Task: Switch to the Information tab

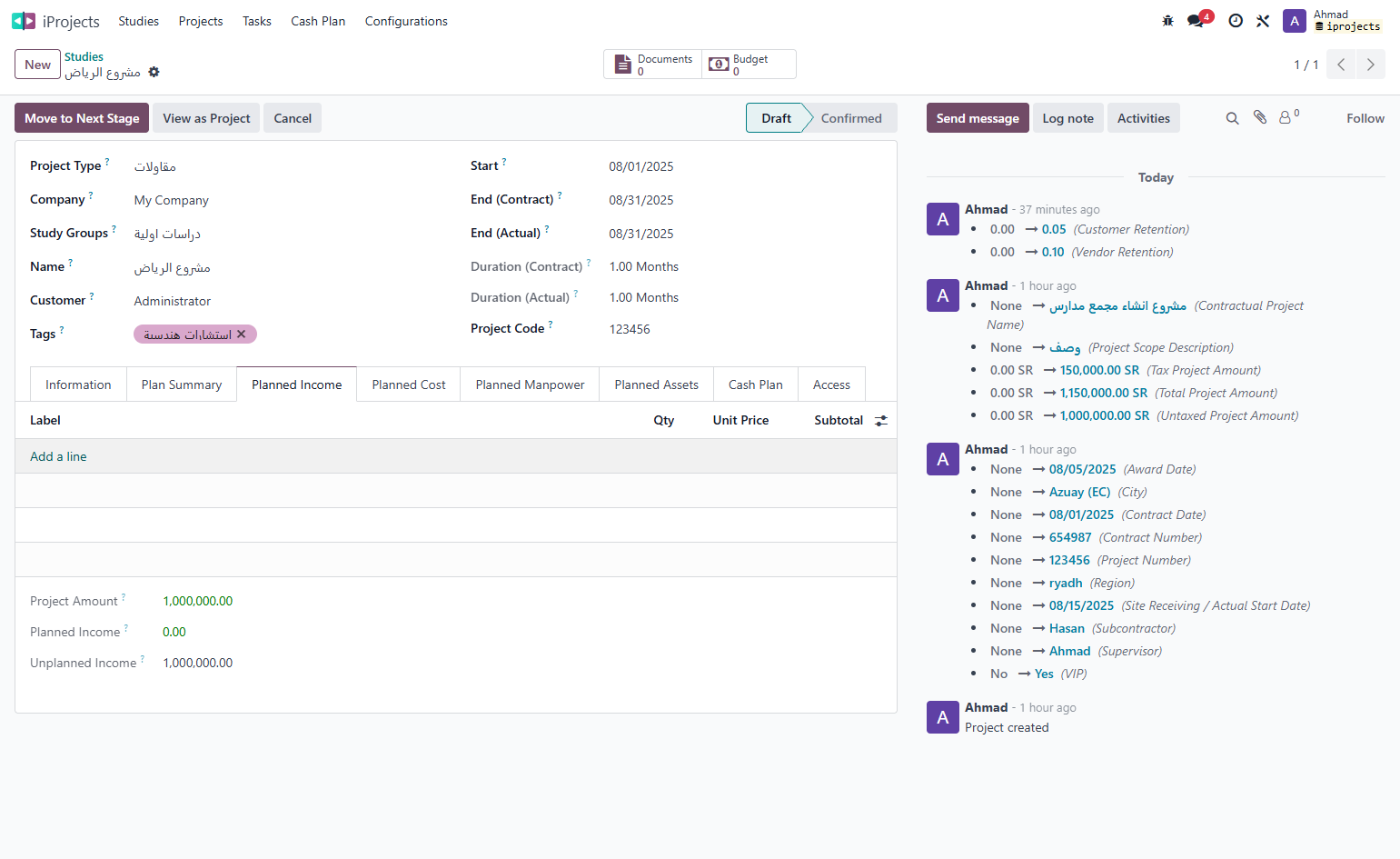Action: 78,385
